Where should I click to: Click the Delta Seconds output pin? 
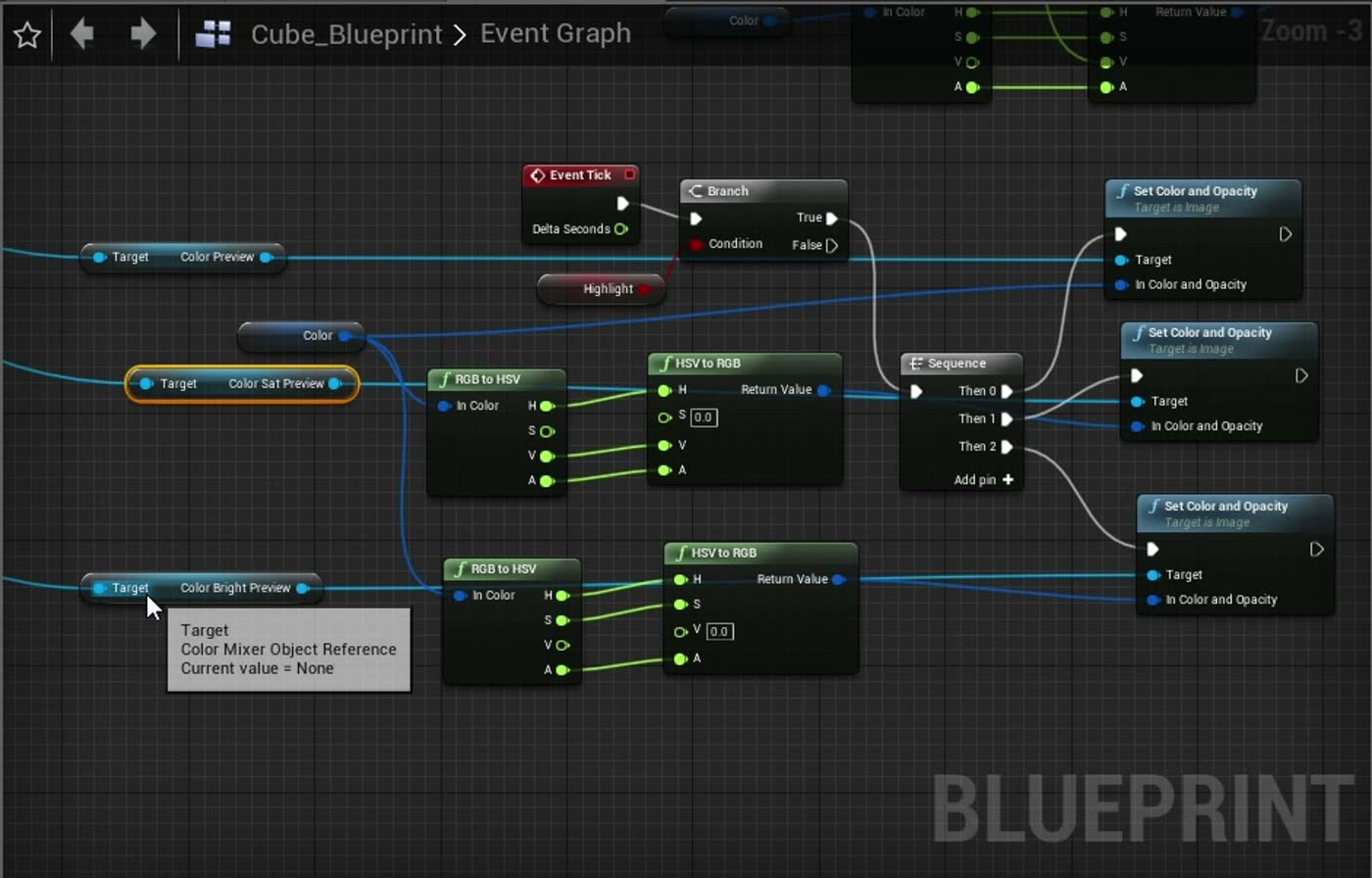(x=620, y=229)
